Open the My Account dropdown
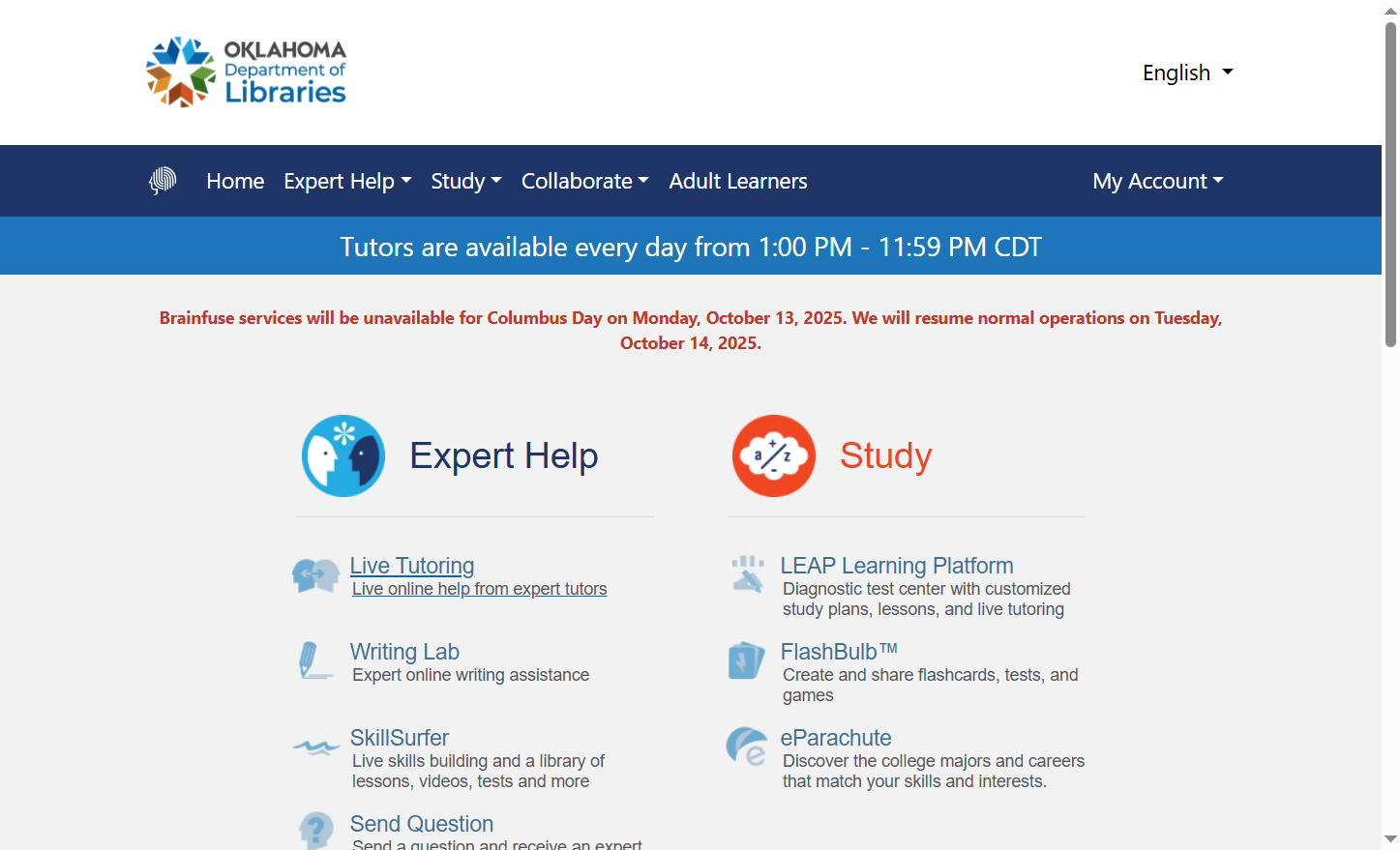1400x850 pixels. (x=1158, y=181)
